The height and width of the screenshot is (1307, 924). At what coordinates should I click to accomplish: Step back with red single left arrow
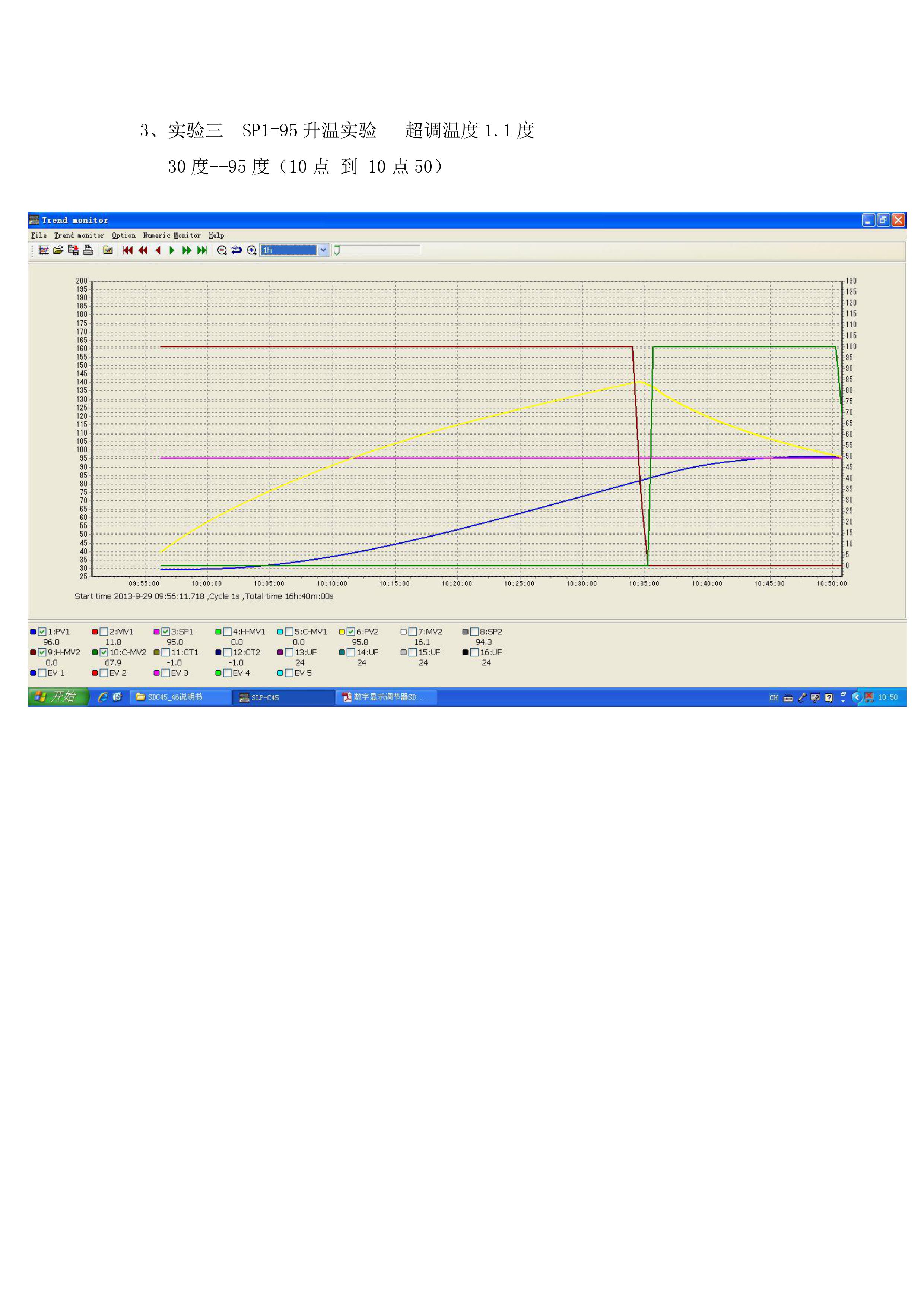pos(158,250)
